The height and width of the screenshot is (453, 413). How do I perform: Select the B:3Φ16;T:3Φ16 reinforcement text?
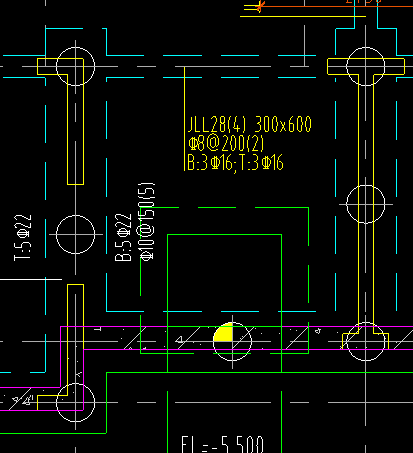point(235,163)
